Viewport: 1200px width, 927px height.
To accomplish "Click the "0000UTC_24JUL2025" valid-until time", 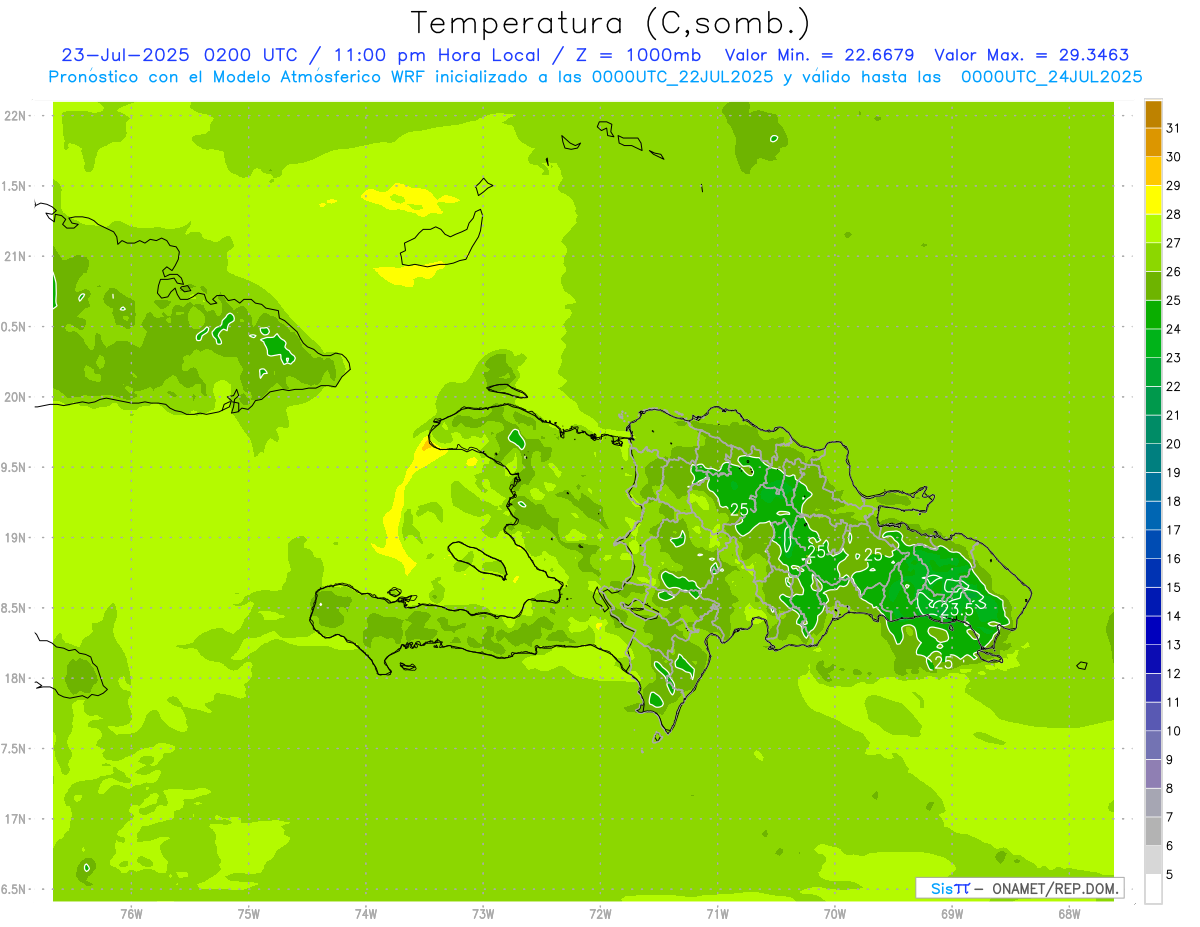I will pyautogui.click(x=1051, y=76).
